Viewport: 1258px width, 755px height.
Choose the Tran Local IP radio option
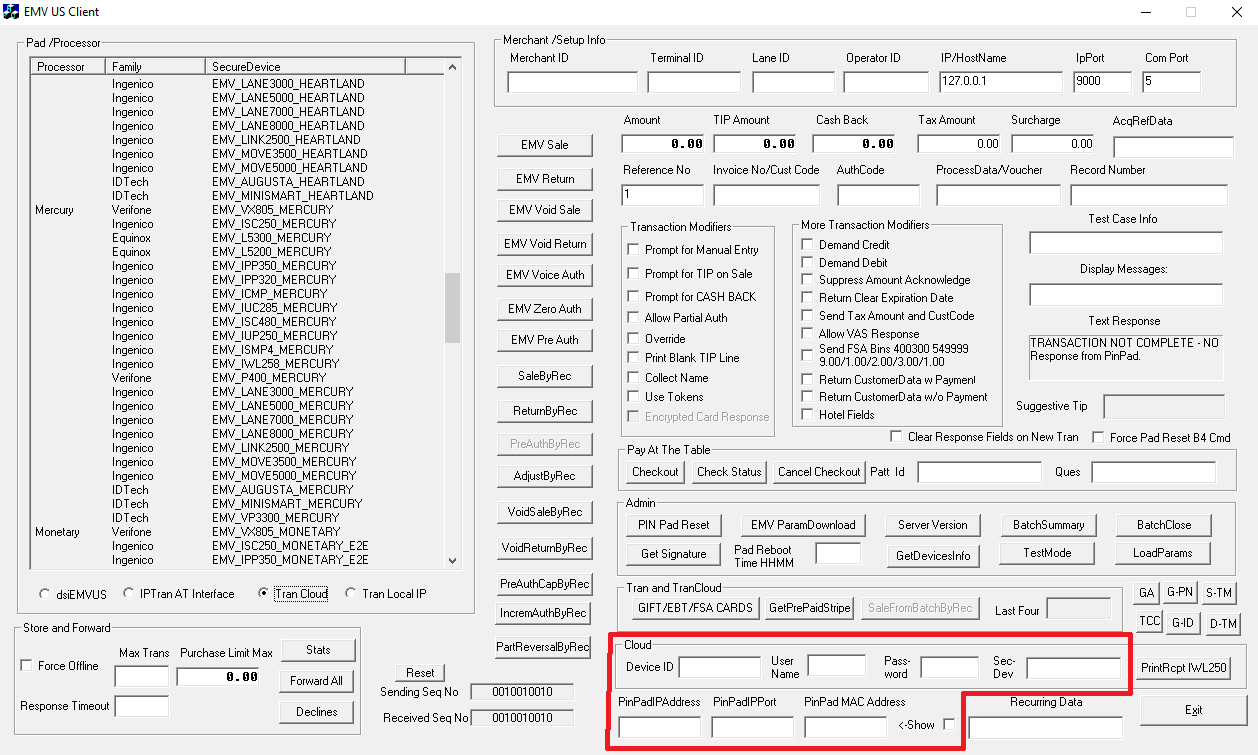point(350,594)
